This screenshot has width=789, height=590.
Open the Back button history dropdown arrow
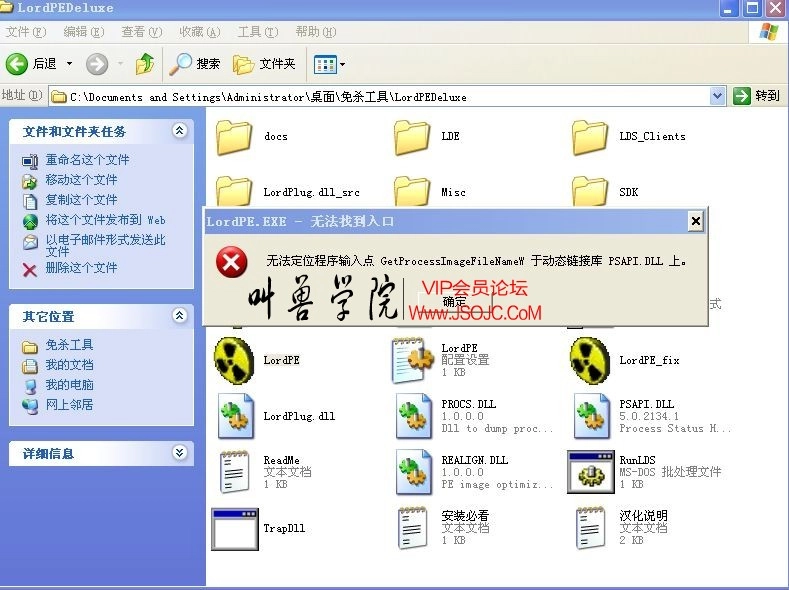click(69, 64)
